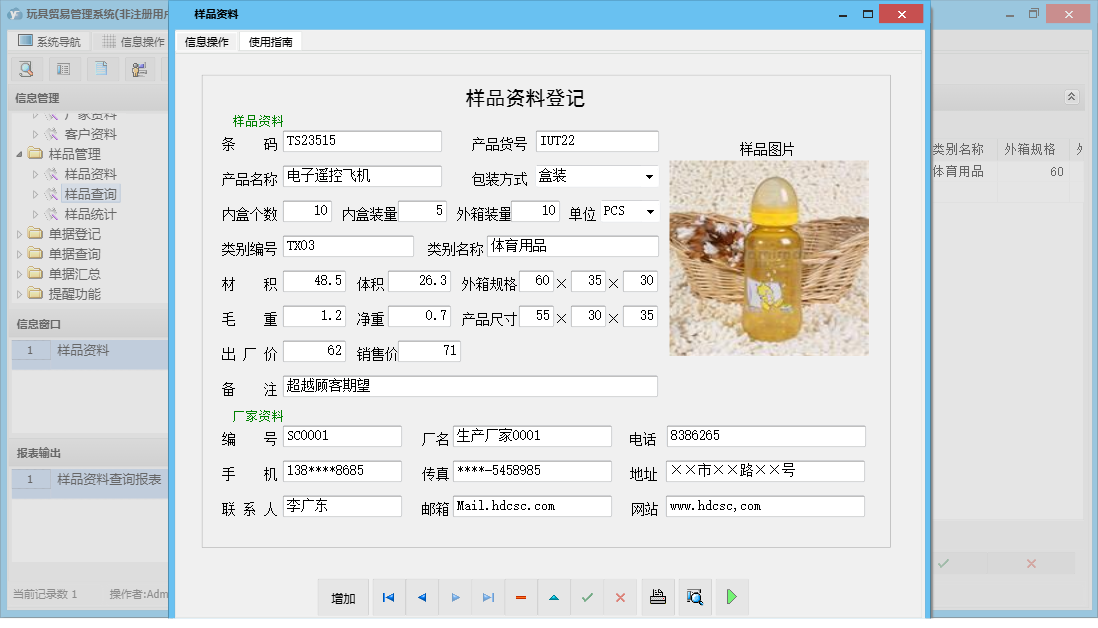Click the report list icon in top toolbar
This screenshot has height=628, width=1098.
click(63, 69)
